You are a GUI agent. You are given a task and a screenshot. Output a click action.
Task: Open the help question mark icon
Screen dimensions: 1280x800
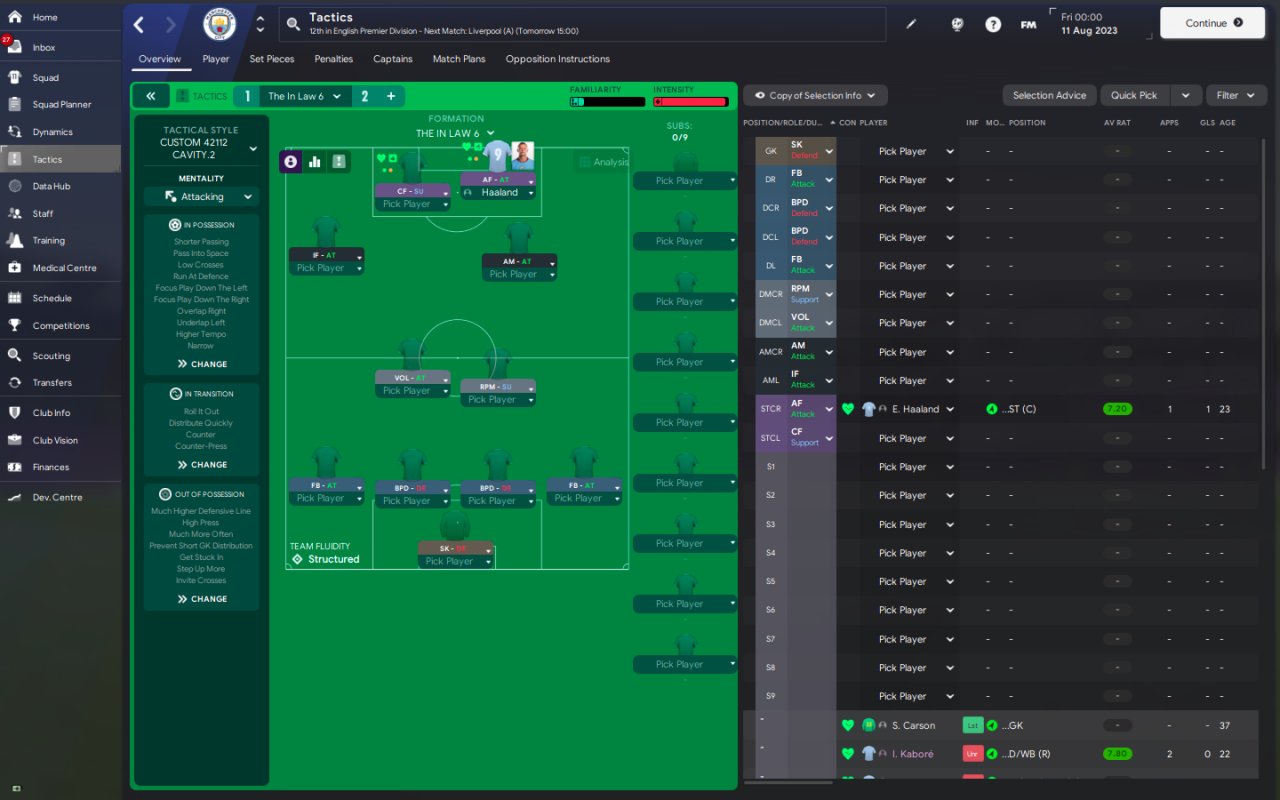coord(993,24)
